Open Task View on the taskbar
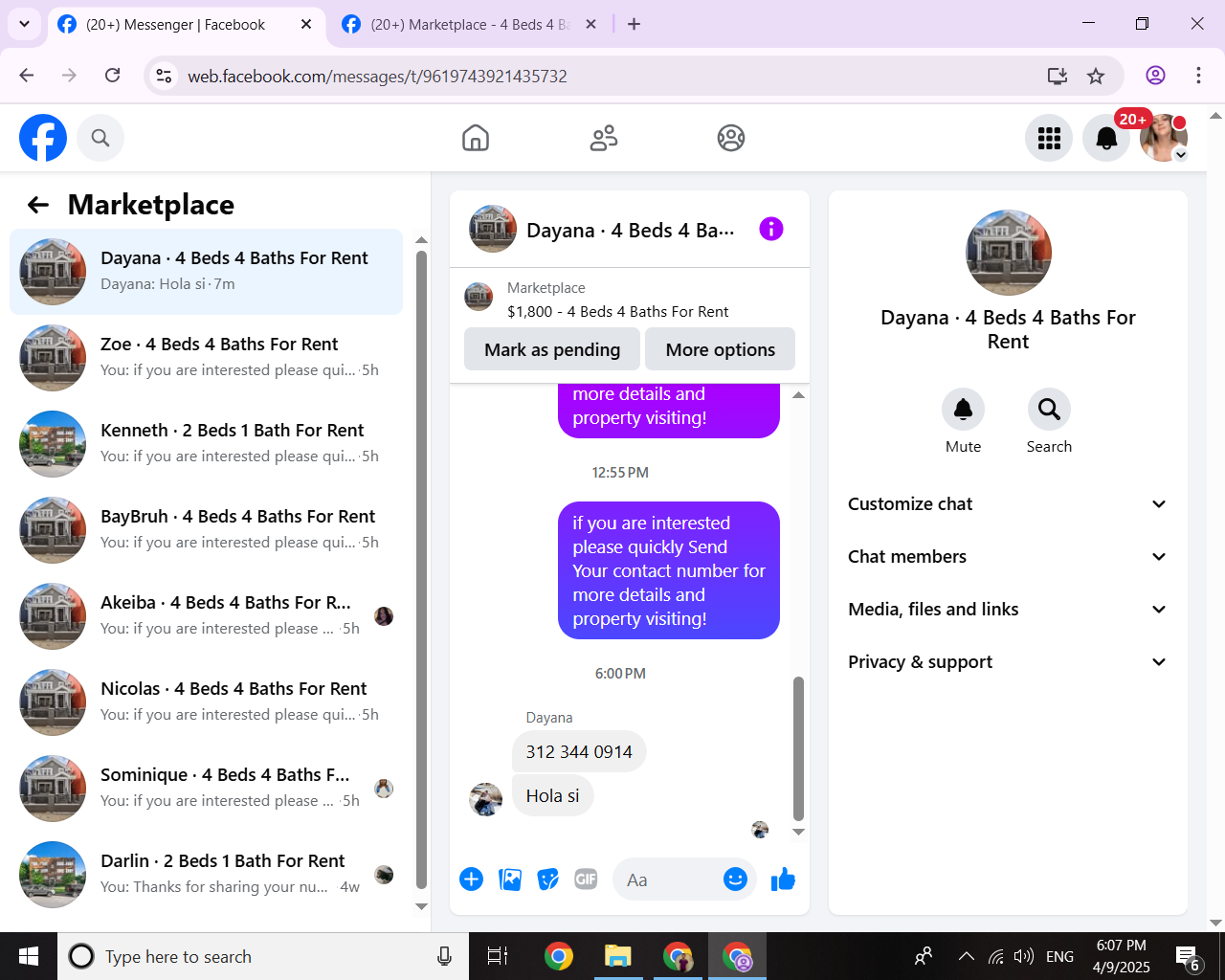The image size is (1225, 980). pyautogui.click(x=498, y=956)
